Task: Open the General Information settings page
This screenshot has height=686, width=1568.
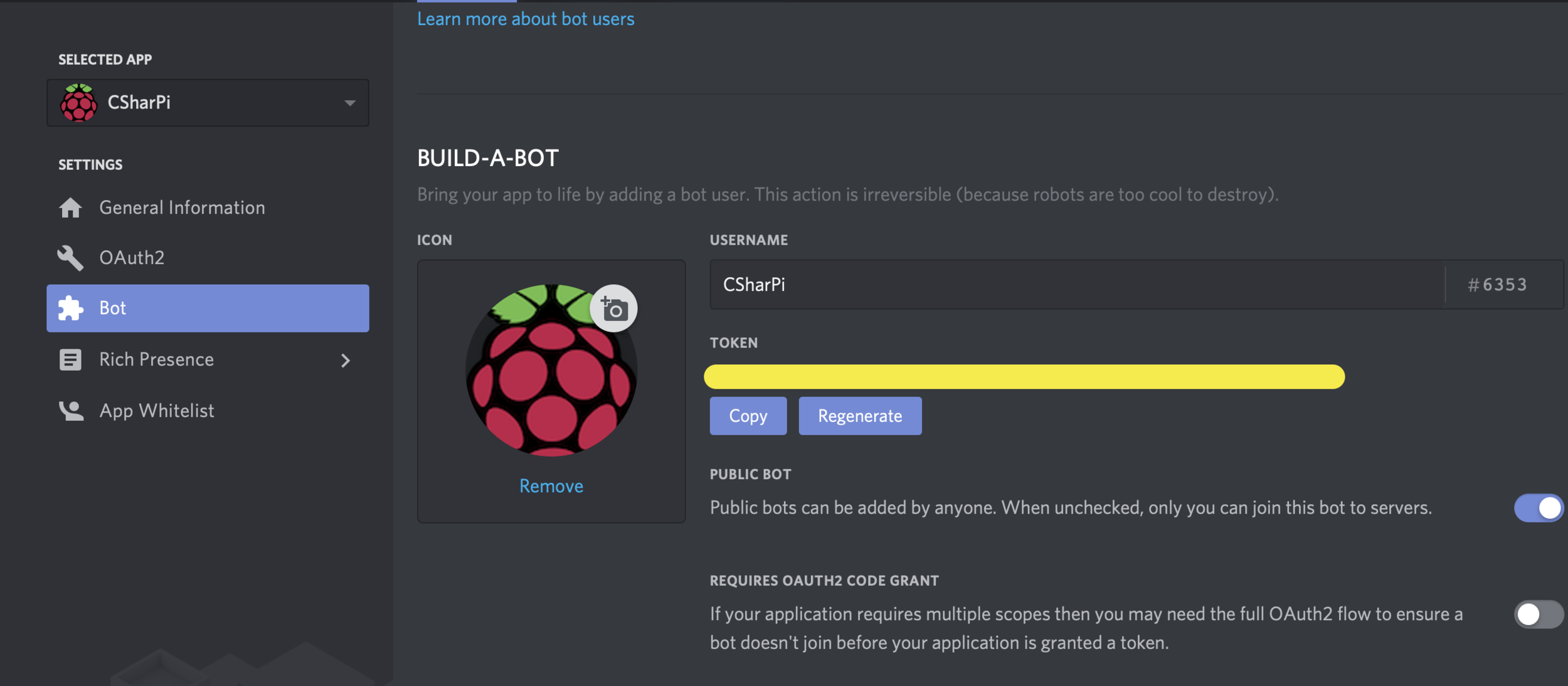Action: 182,208
